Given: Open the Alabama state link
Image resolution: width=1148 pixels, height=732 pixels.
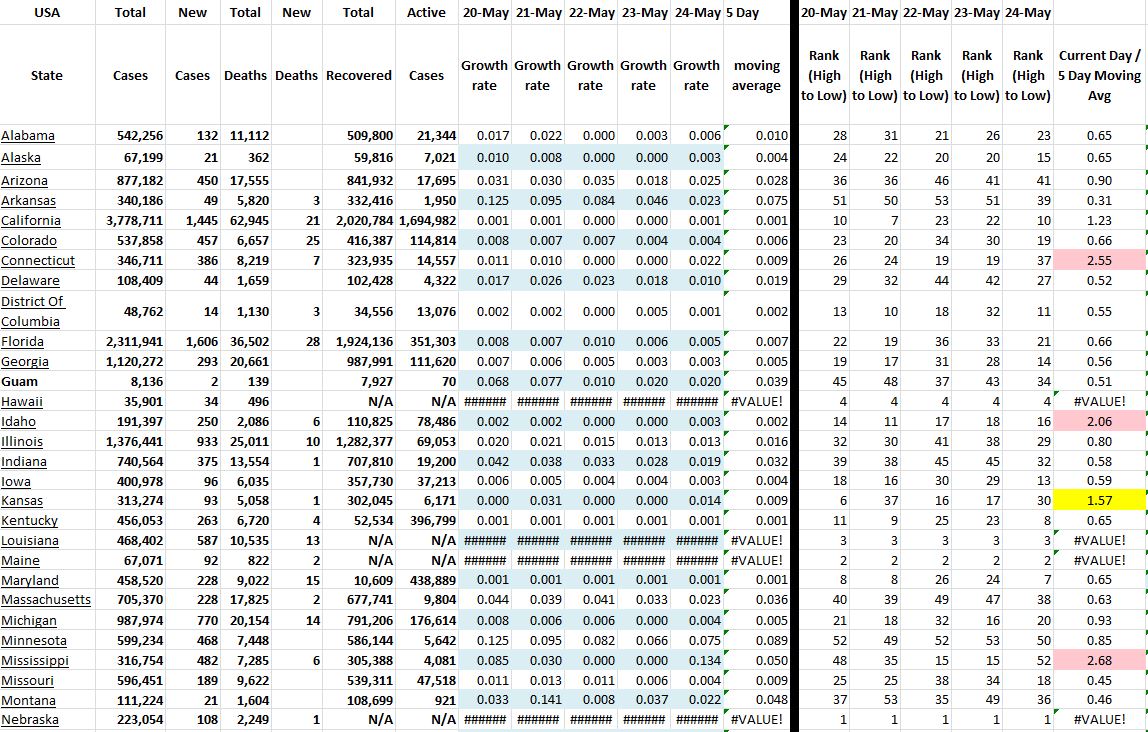Looking at the screenshot, I should pyautogui.click(x=28, y=136).
